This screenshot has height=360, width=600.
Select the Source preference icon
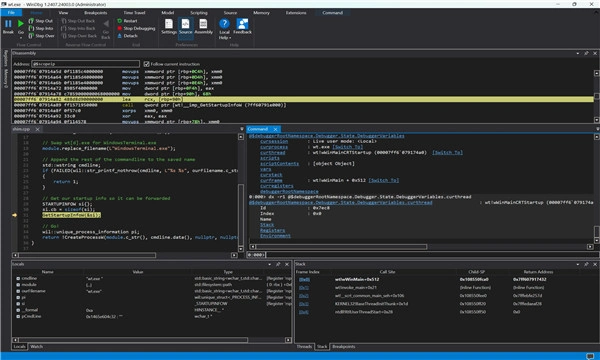tap(185, 24)
